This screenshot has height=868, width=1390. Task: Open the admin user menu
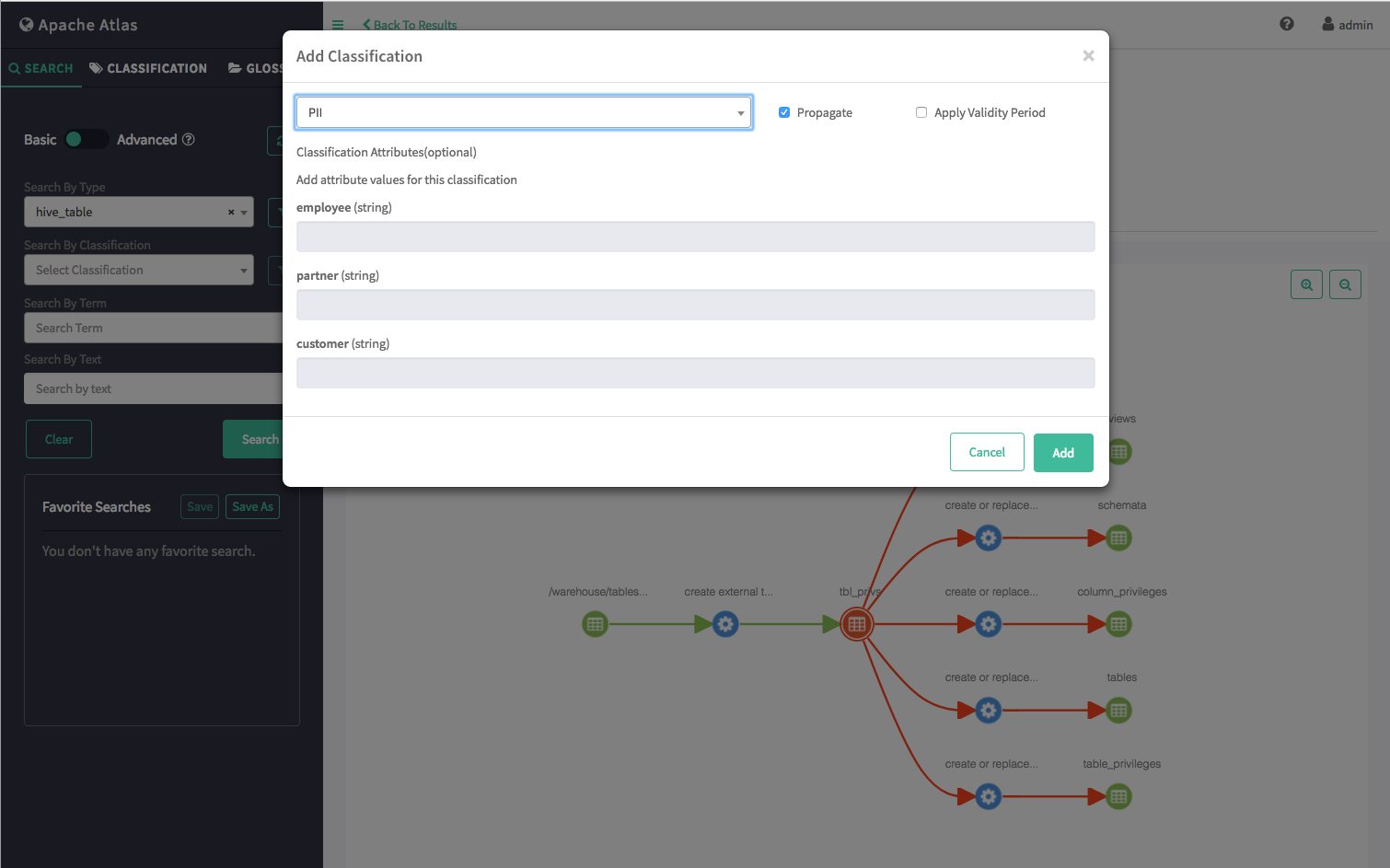(1348, 24)
